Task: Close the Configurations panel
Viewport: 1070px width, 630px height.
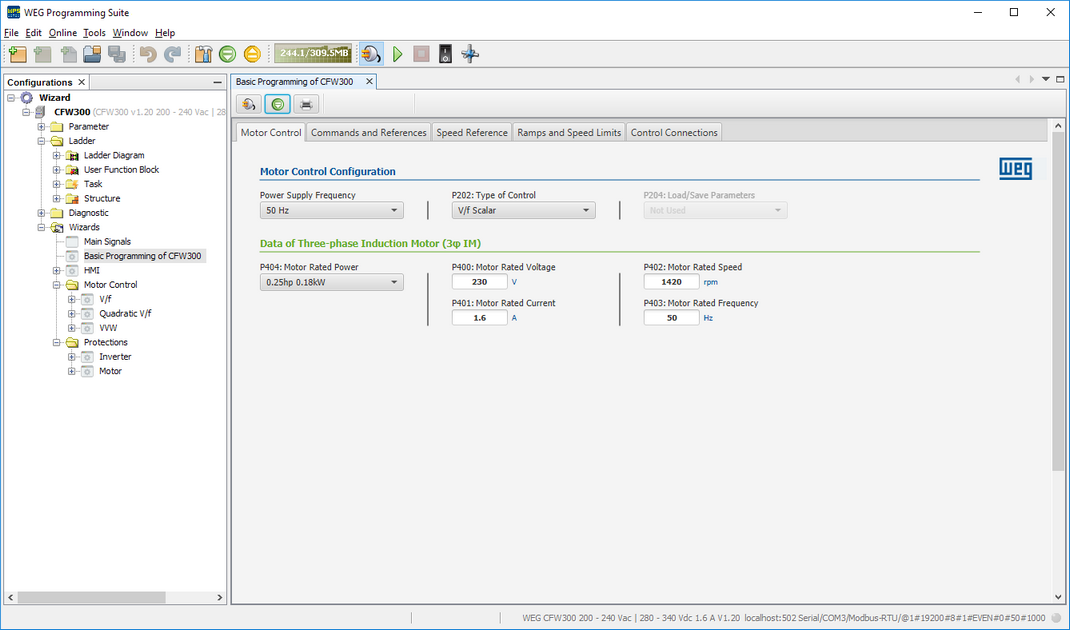Action: [81, 81]
